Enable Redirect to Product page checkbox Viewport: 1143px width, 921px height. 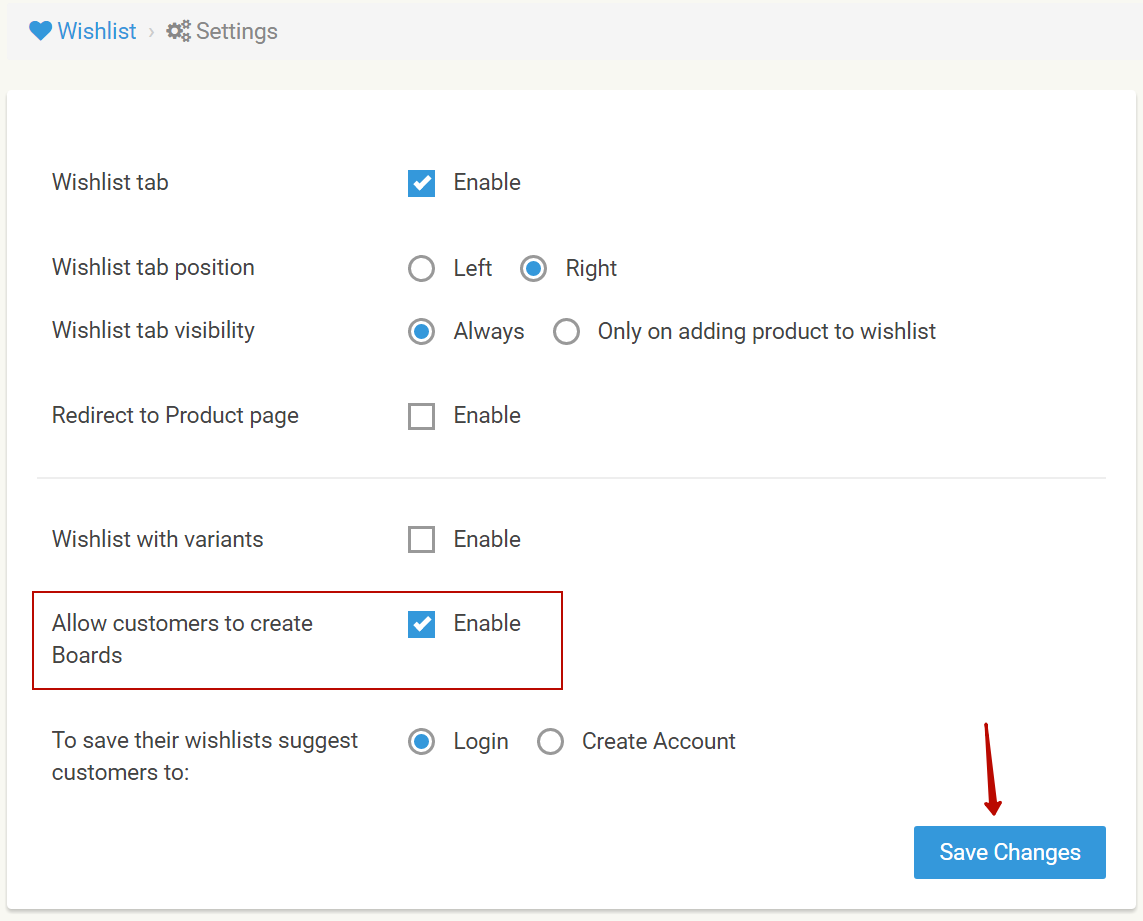421,416
